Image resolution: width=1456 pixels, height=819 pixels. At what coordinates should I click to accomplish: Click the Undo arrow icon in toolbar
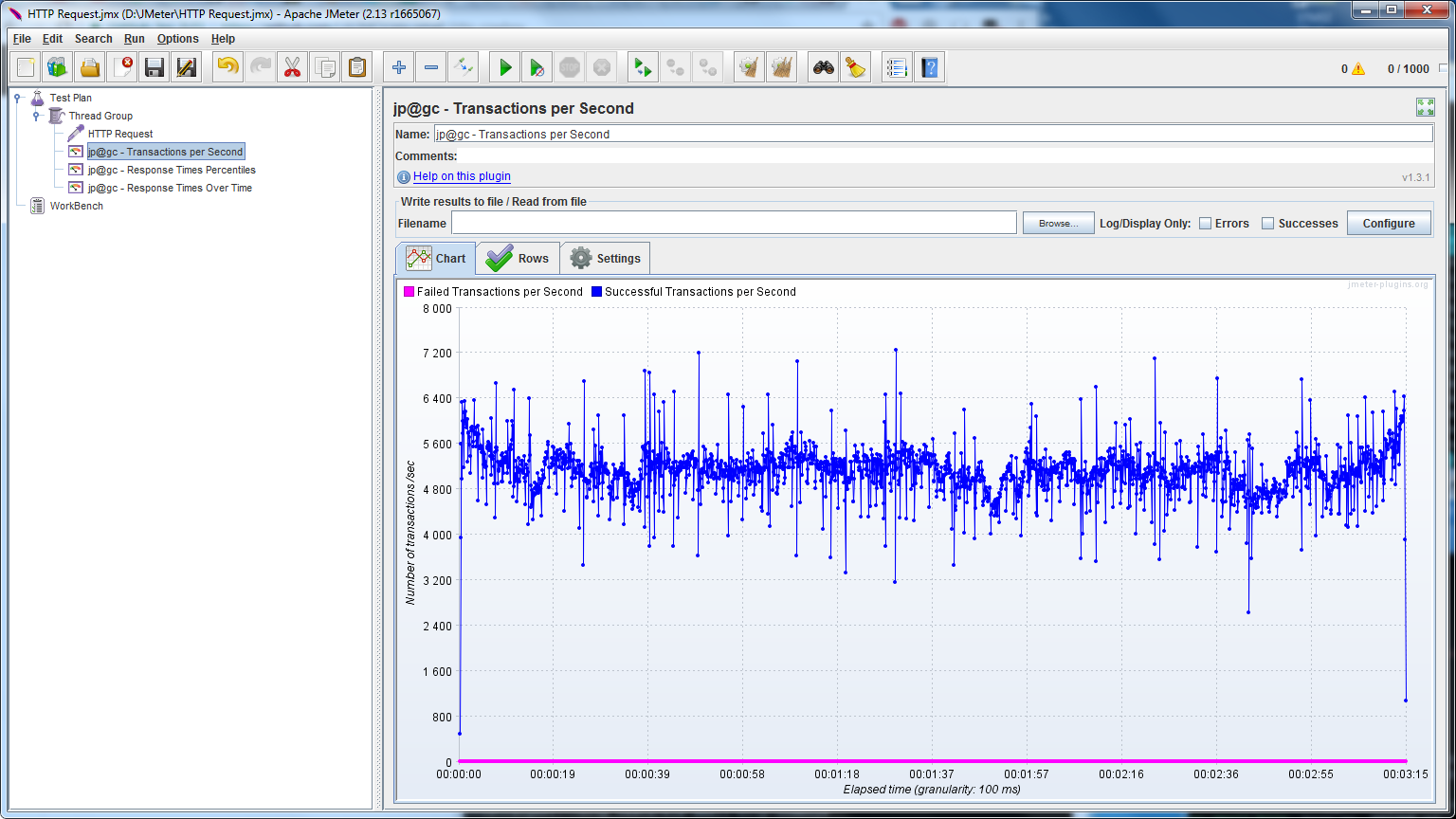click(227, 67)
